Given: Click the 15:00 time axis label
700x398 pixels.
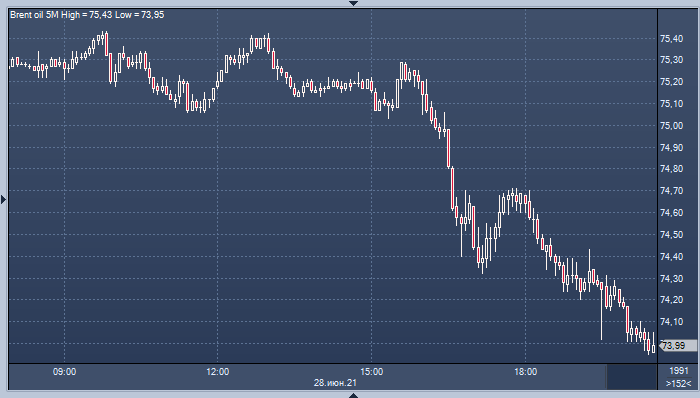Looking at the screenshot, I should click(x=371, y=372).
